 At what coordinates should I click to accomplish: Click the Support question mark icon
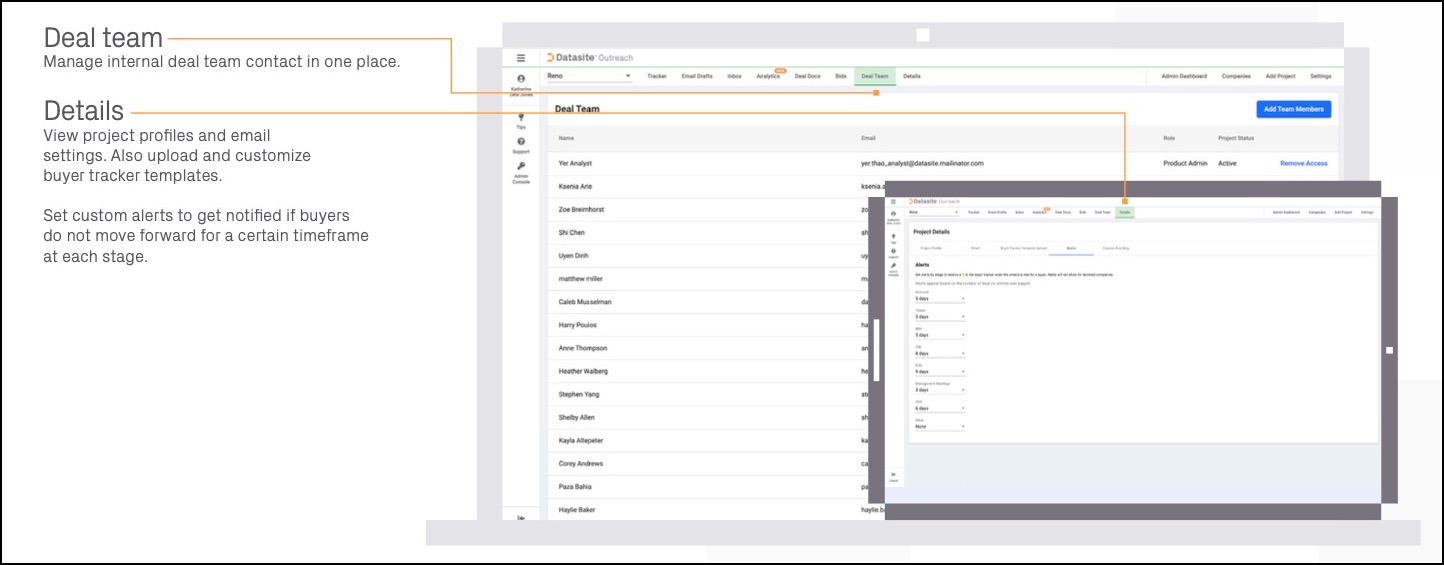(x=520, y=142)
